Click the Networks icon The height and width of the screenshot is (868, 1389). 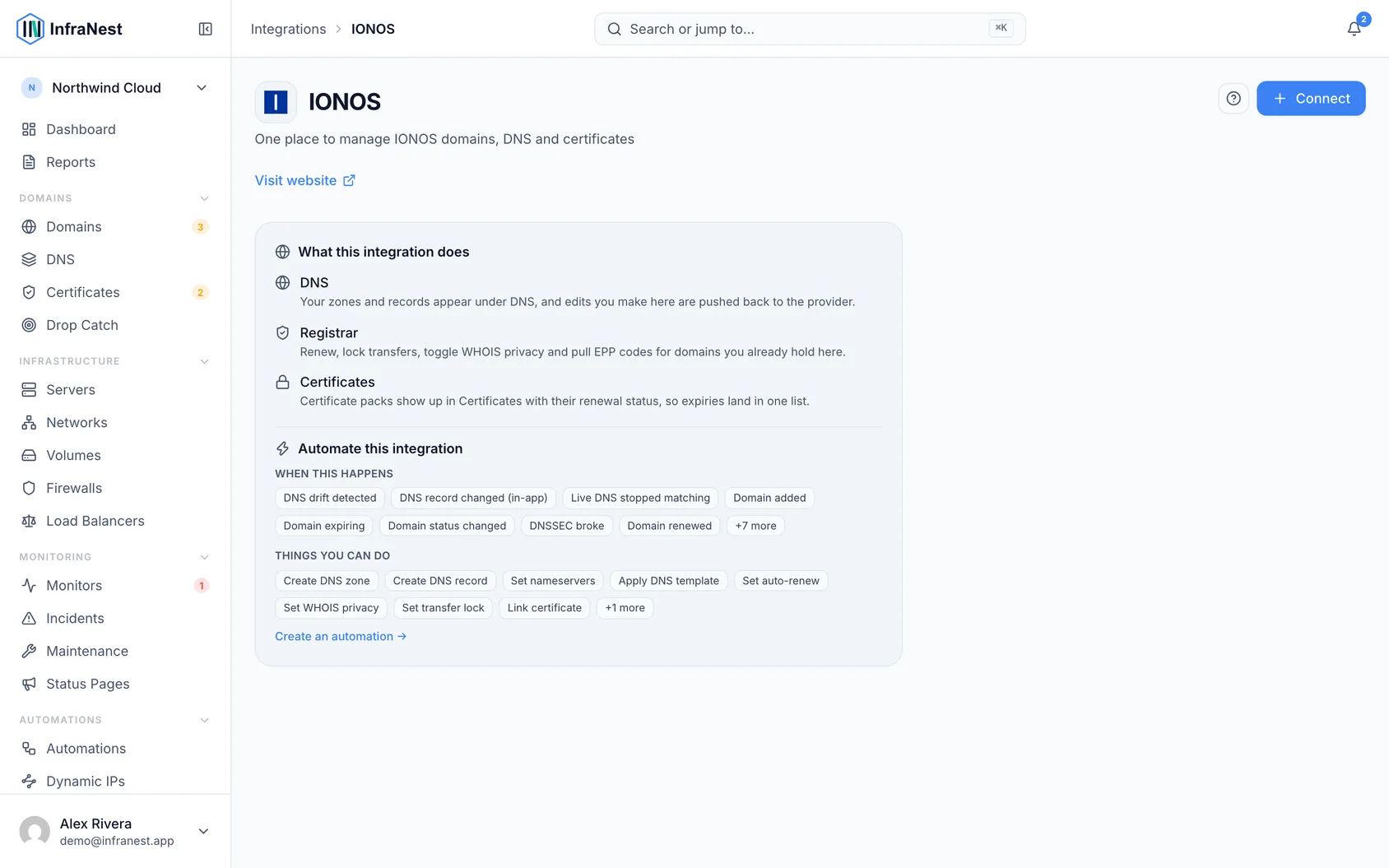pos(29,422)
